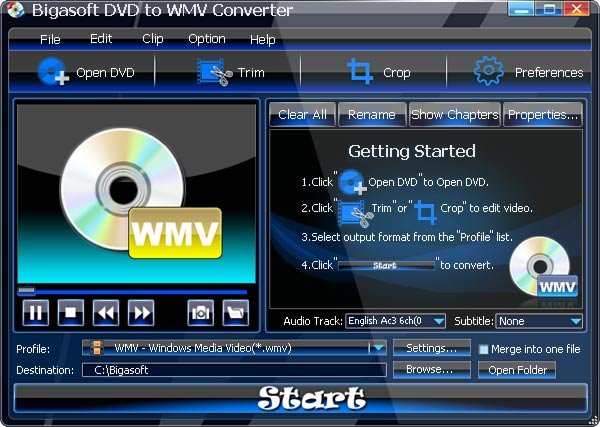Click the app logo in title bar
Viewport: 600px width, 427px height.
pyautogui.click(x=16, y=10)
